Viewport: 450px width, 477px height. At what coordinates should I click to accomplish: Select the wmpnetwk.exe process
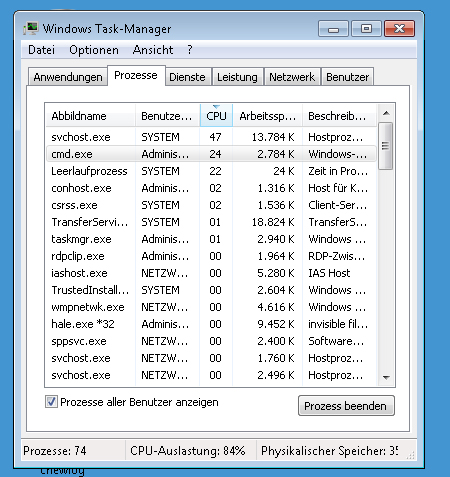pos(211,307)
